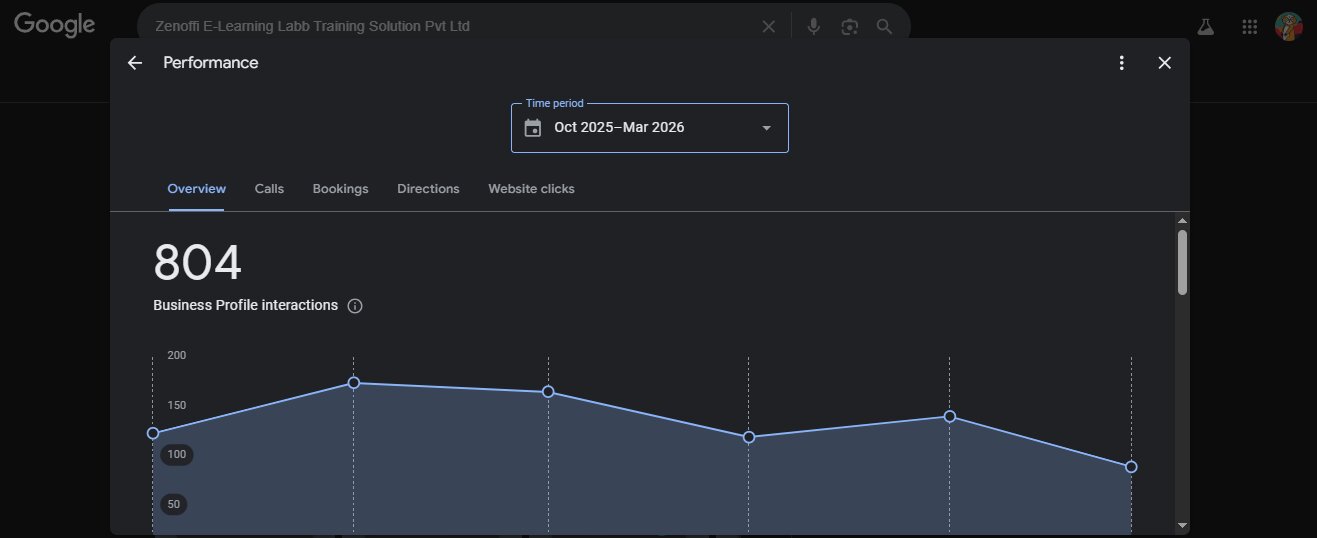The height and width of the screenshot is (538, 1317).
Task: Click the scrollbar down arrow
Action: [x=1182, y=525]
